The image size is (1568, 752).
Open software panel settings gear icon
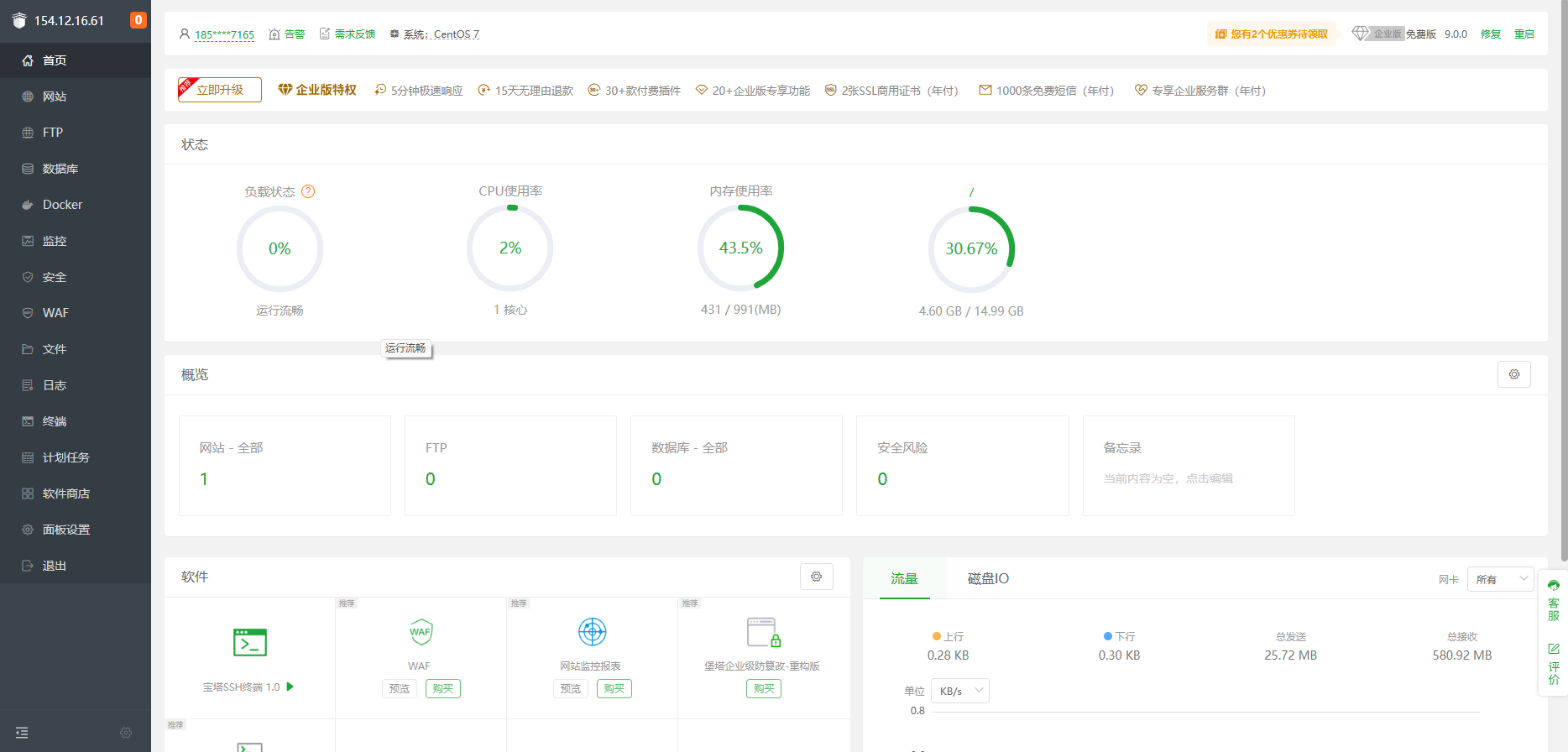pyautogui.click(x=816, y=577)
